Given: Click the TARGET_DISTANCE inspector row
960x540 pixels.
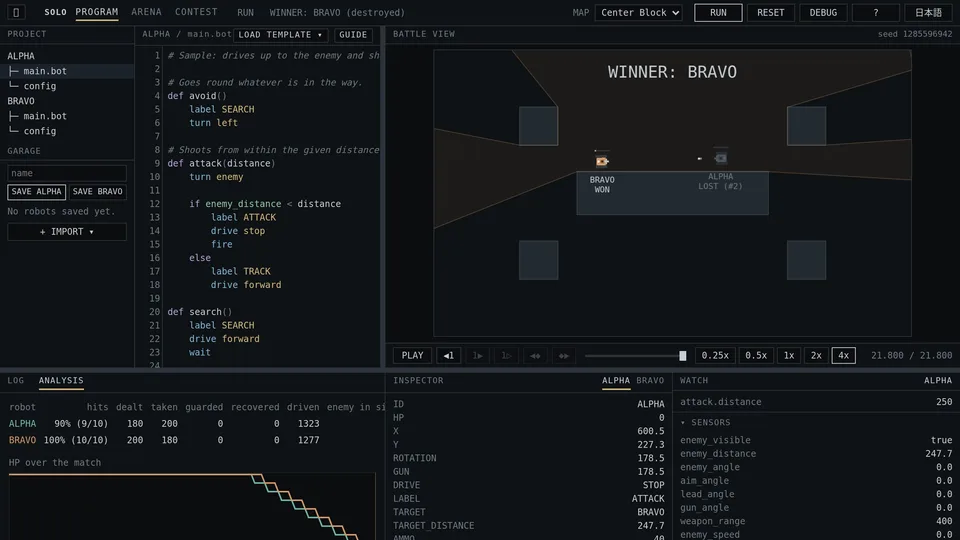Looking at the screenshot, I should click(x=528, y=525).
